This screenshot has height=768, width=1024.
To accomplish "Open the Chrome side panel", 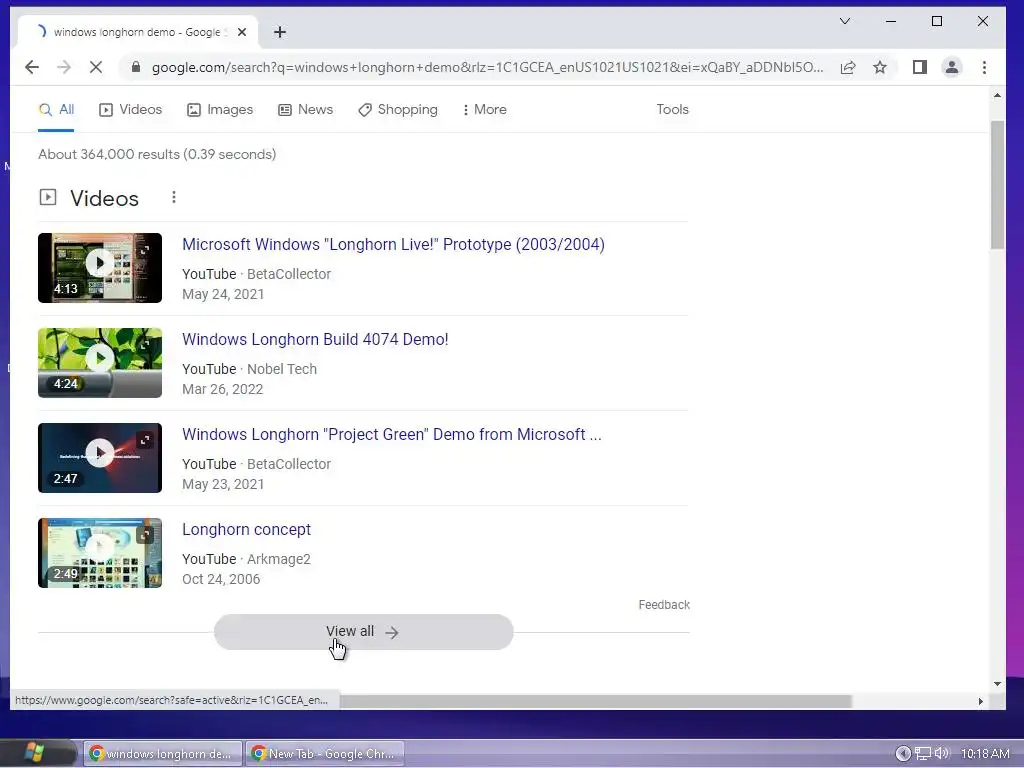I will coord(920,67).
